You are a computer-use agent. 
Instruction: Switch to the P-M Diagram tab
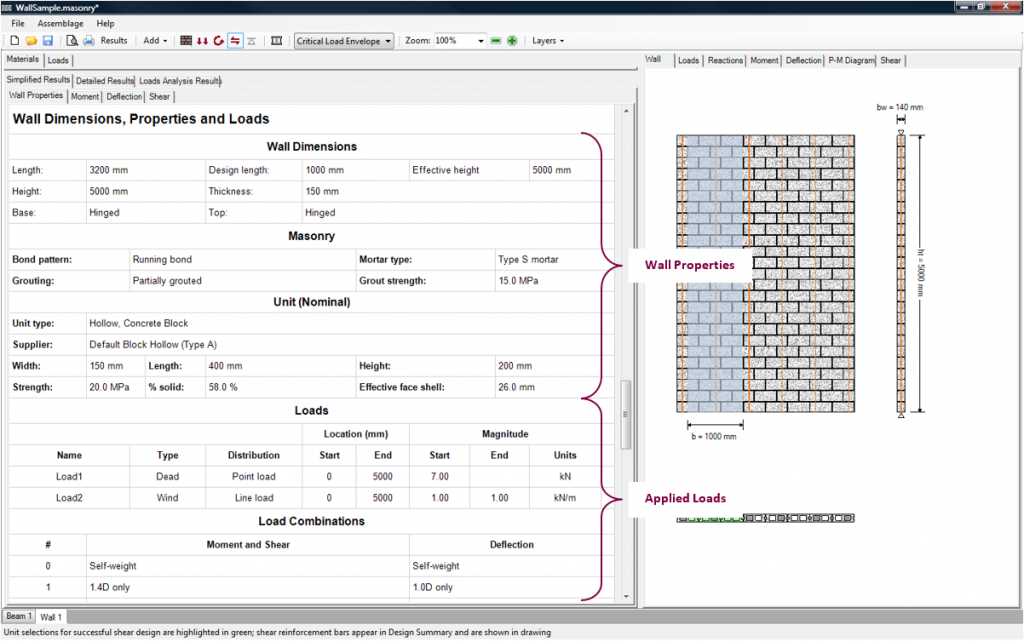pos(850,61)
